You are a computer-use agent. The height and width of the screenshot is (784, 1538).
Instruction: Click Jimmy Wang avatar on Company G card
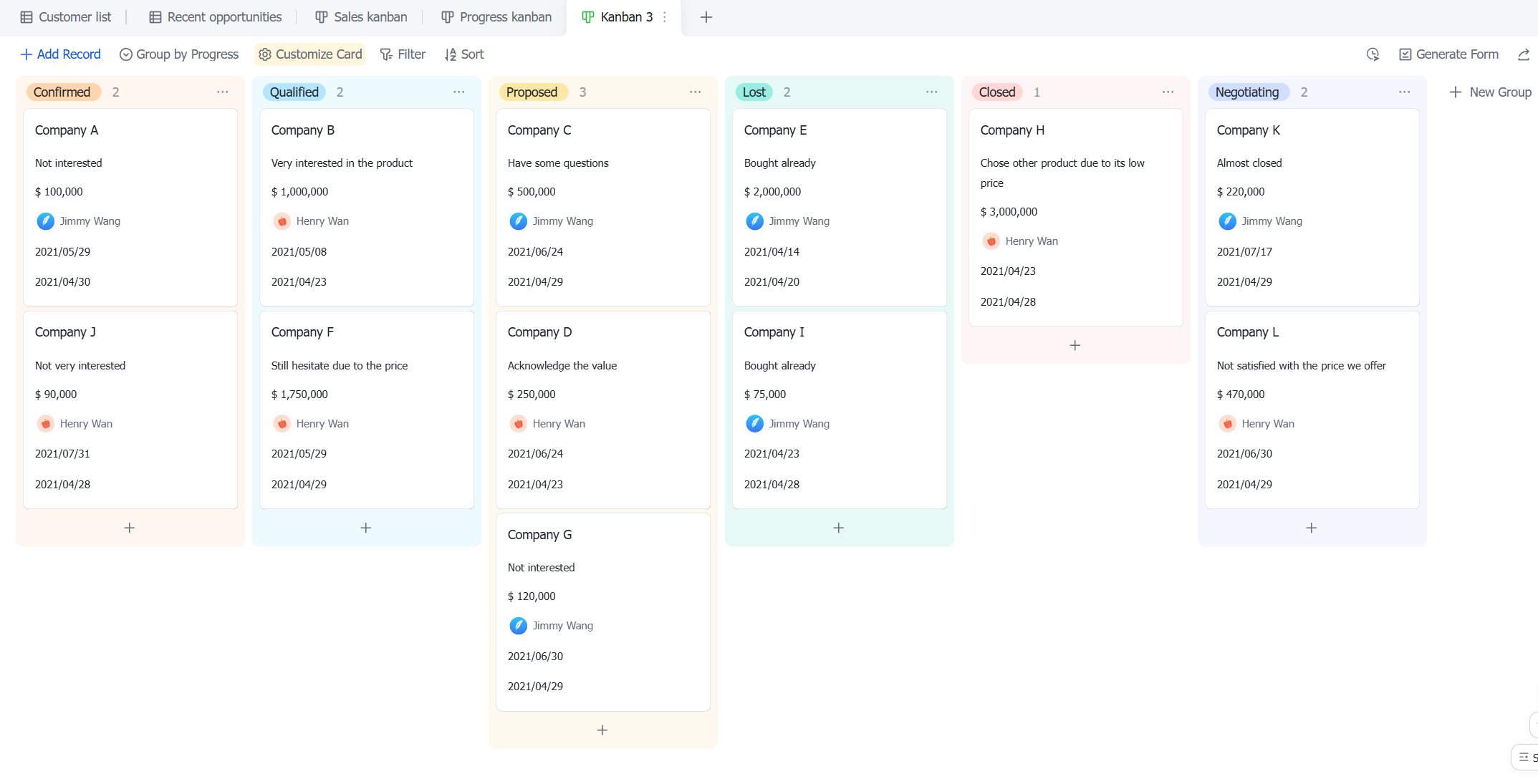[x=519, y=626]
